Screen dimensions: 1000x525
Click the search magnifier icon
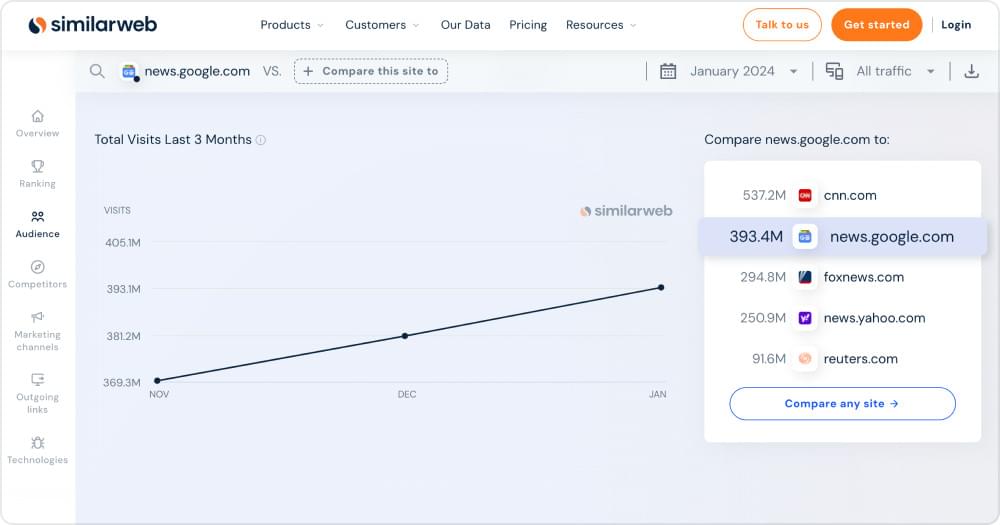click(x=97, y=71)
